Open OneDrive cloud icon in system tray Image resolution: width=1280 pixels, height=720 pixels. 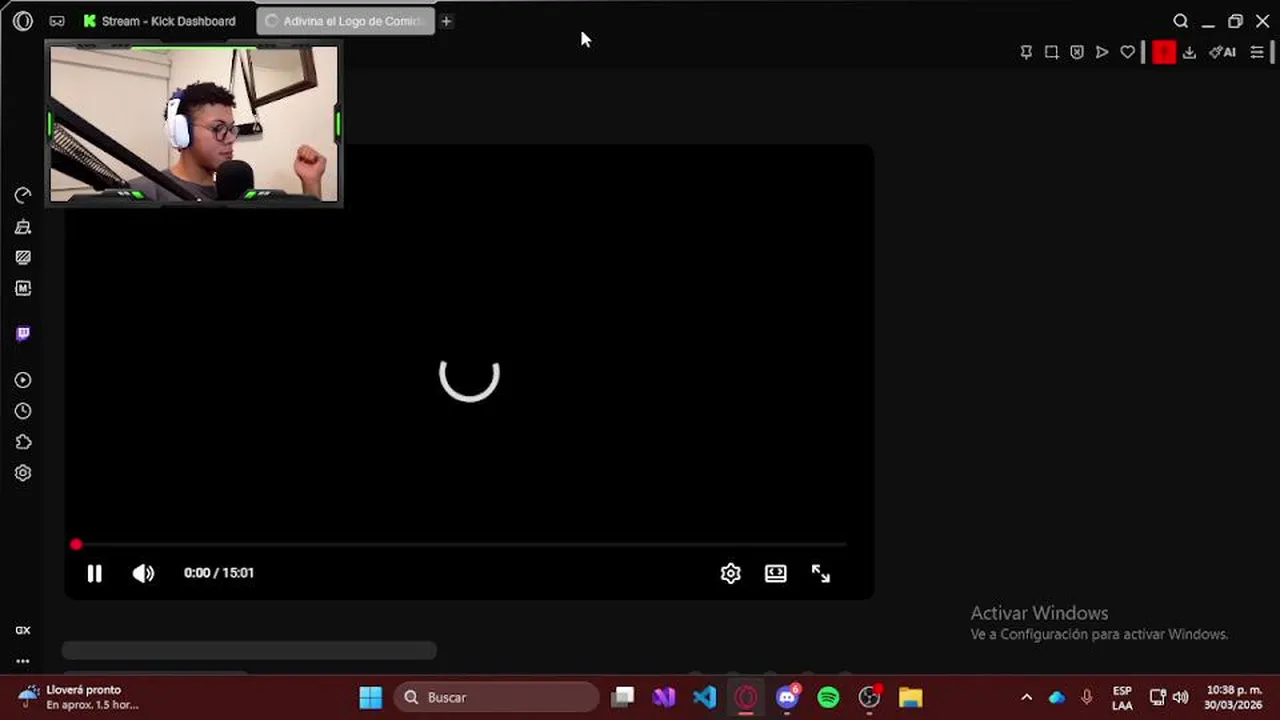pyautogui.click(x=1057, y=697)
